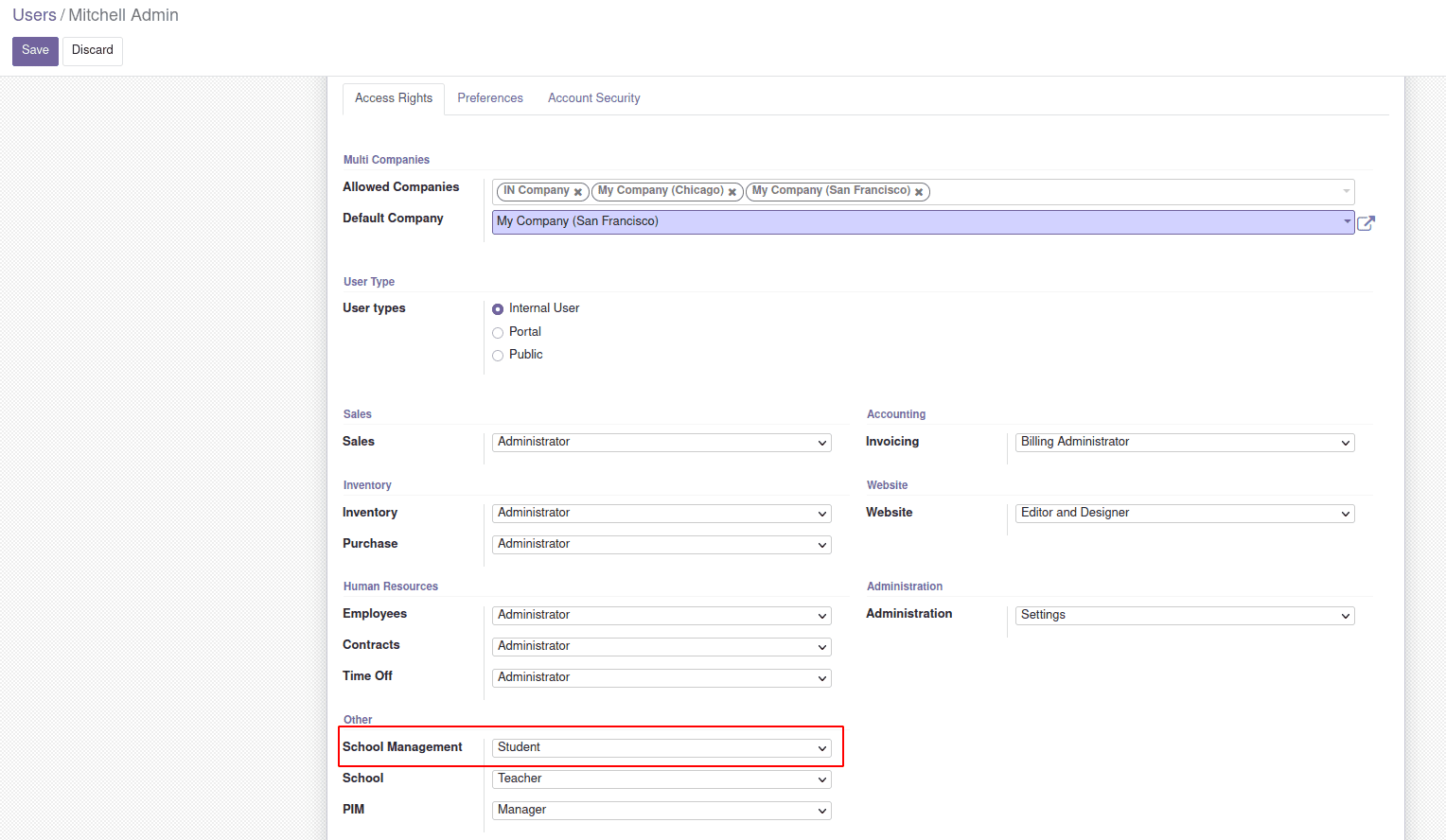
Task: Click the Human Resources section heading
Action: tap(391, 586)
